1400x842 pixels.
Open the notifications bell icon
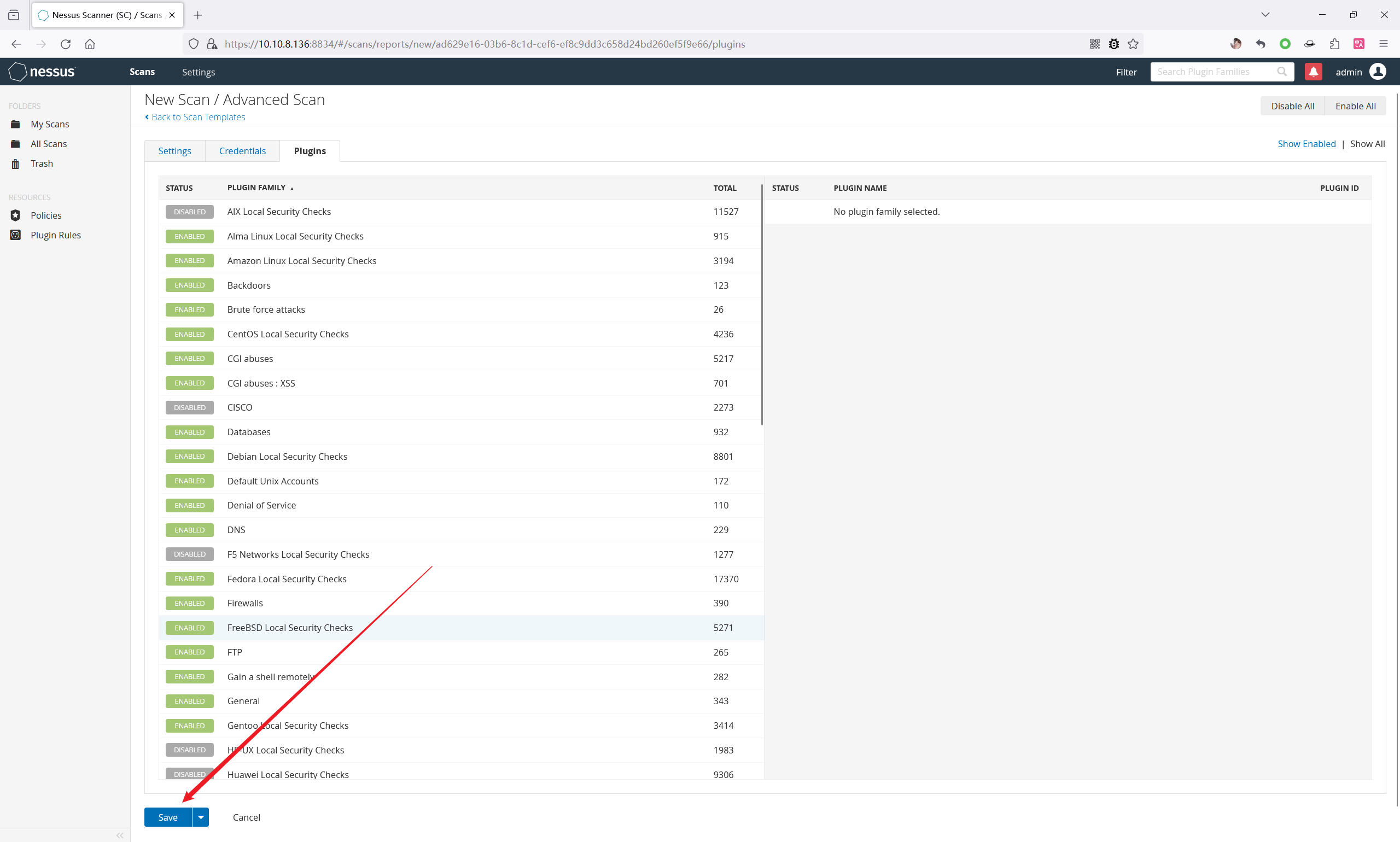pos(1313,72)
